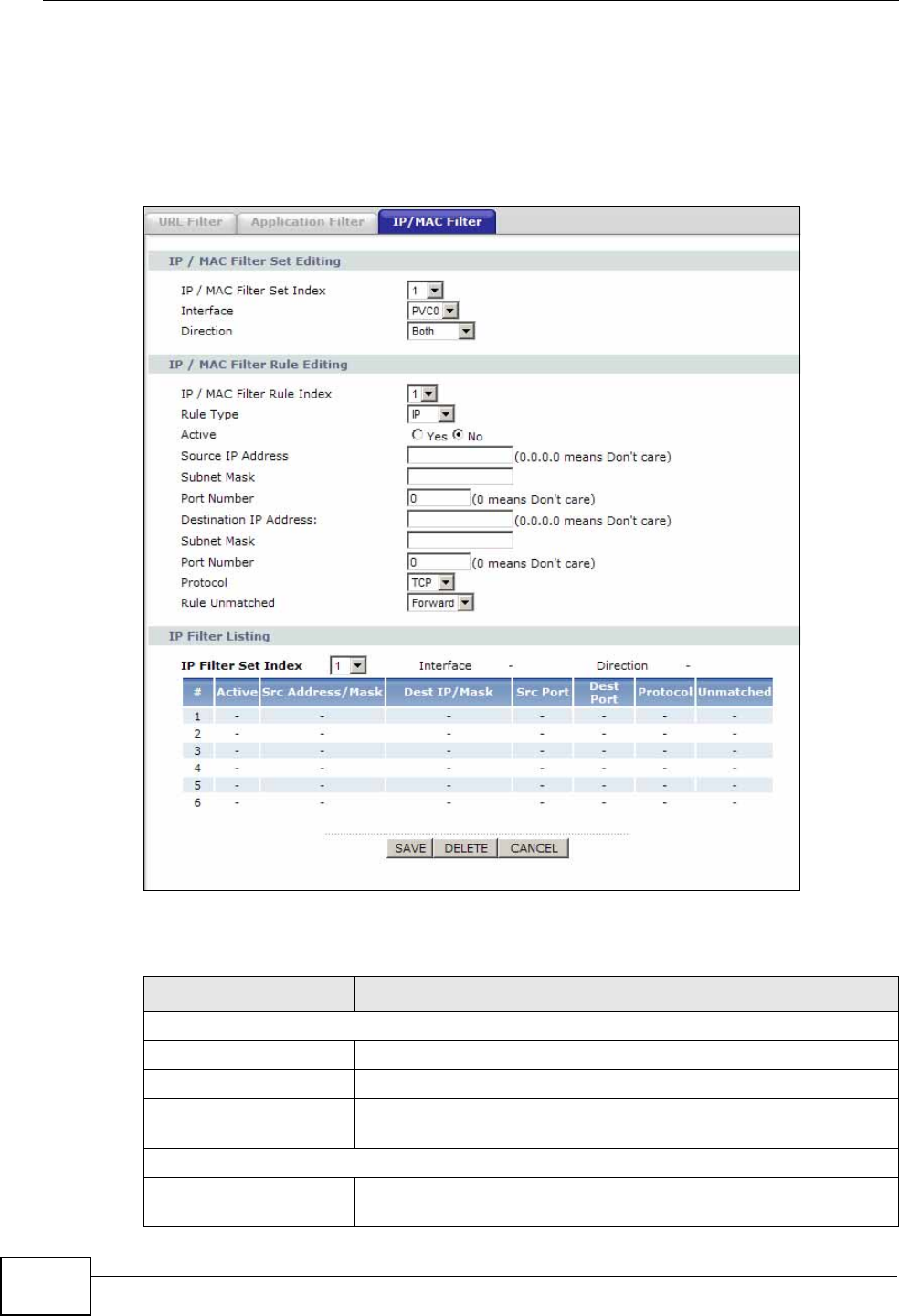
Task: Click the source Port Number field
Action: pyautogui.click(x=439, y=498)
